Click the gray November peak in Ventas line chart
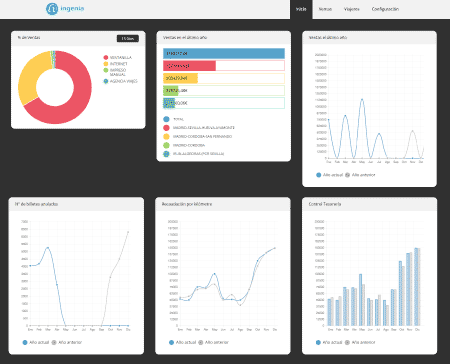Screen dimensions: 450x364 [x=413, y=131]
